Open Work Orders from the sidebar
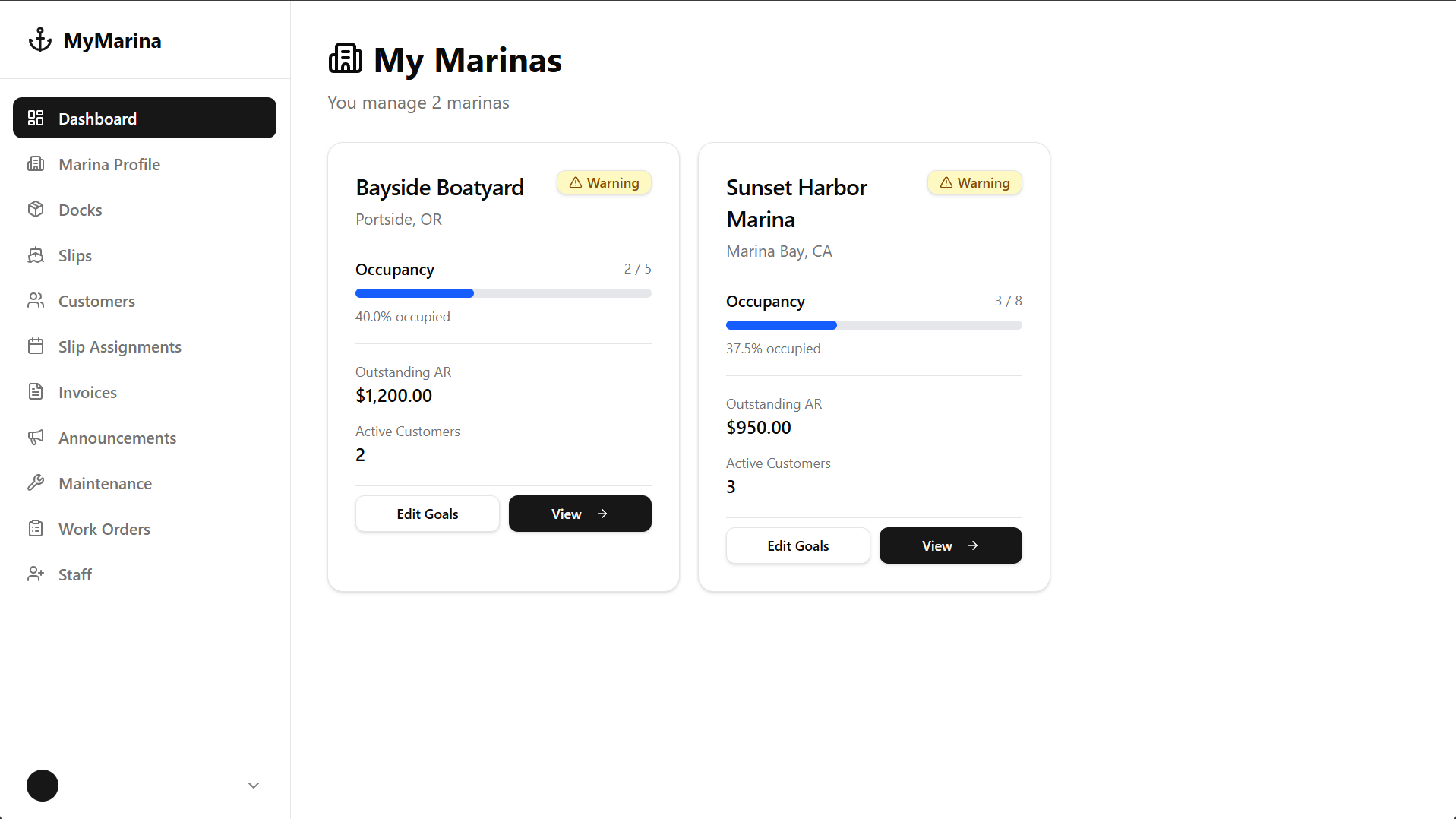 (104, 528)
